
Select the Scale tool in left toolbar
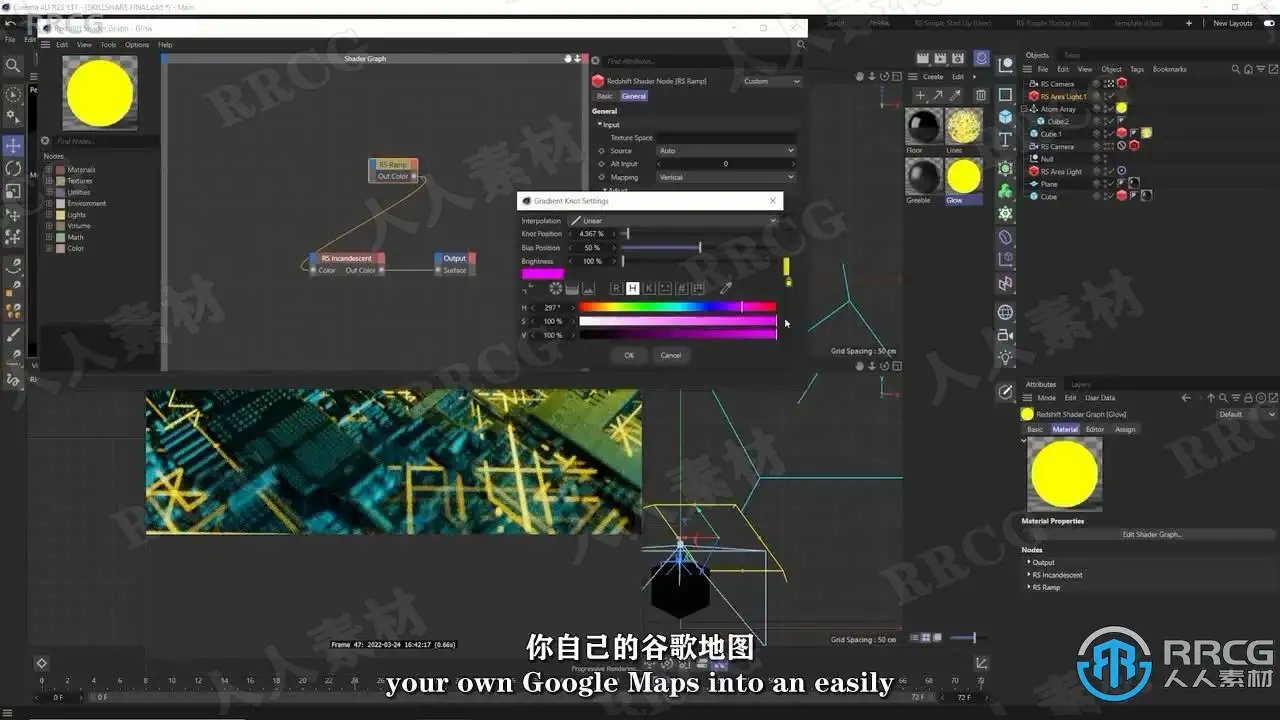tap(13, 192)
